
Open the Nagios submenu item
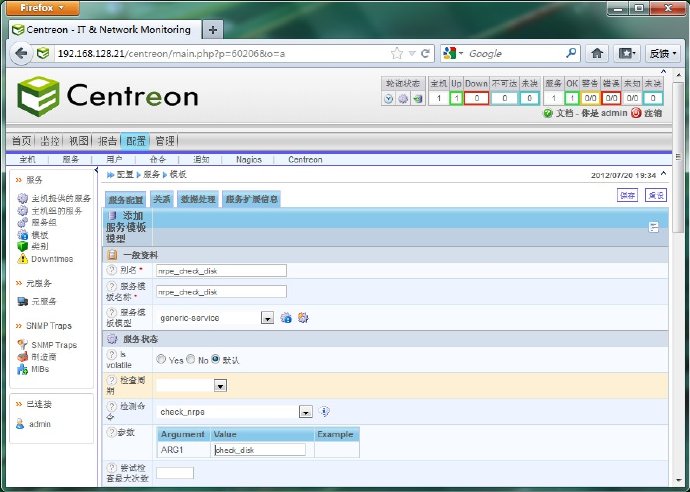tap(249, 160)
